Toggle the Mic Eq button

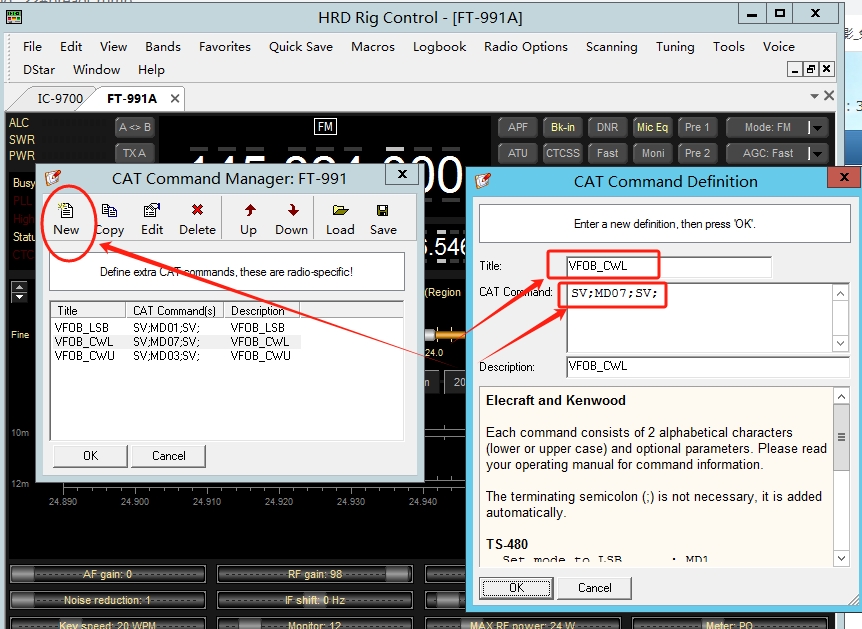pos(653,127)
